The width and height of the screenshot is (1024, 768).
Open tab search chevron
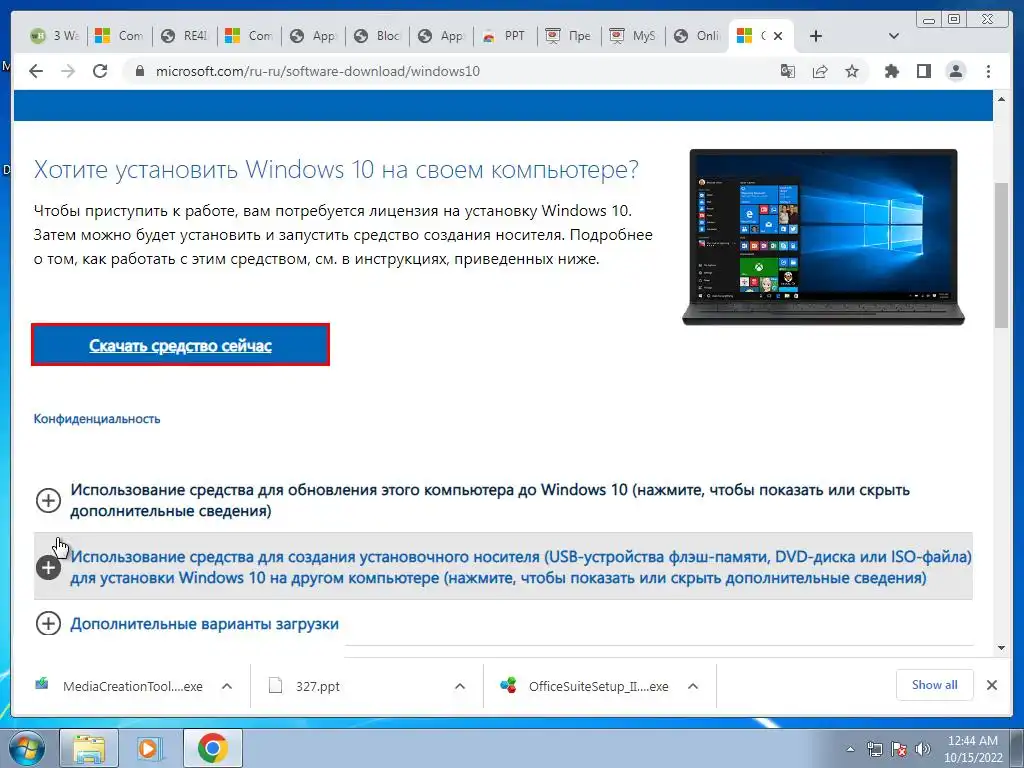tap(894, 36)
